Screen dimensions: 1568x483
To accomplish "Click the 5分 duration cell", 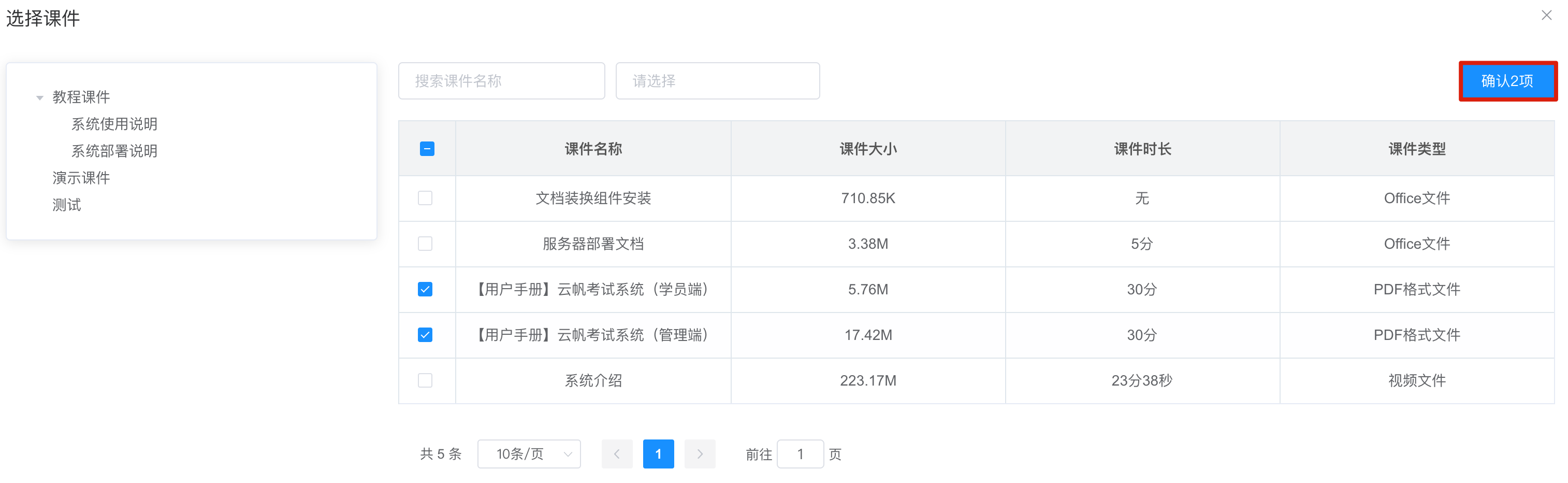I will (1142, 244).
